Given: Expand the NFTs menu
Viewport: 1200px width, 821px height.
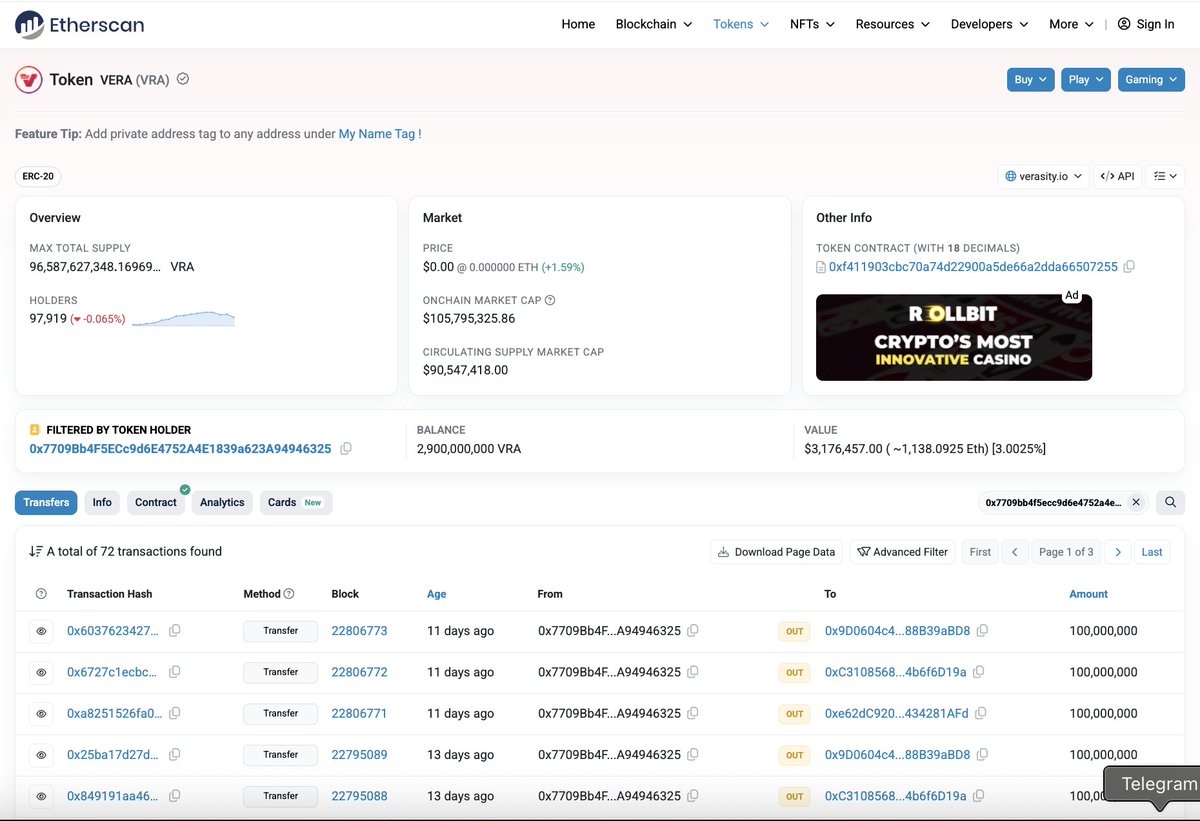Looking at the screenshot, I should point(812,24).
